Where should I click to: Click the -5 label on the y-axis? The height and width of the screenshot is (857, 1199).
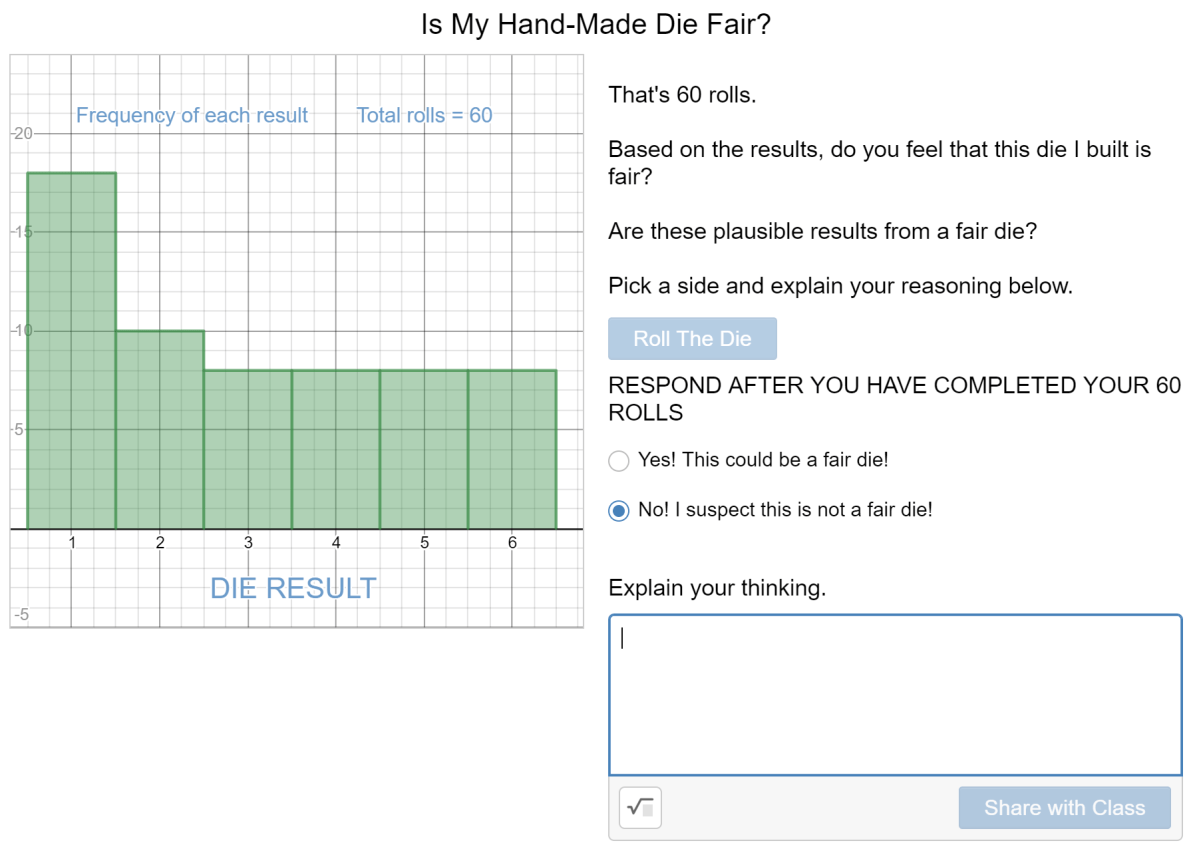[21, 615]
